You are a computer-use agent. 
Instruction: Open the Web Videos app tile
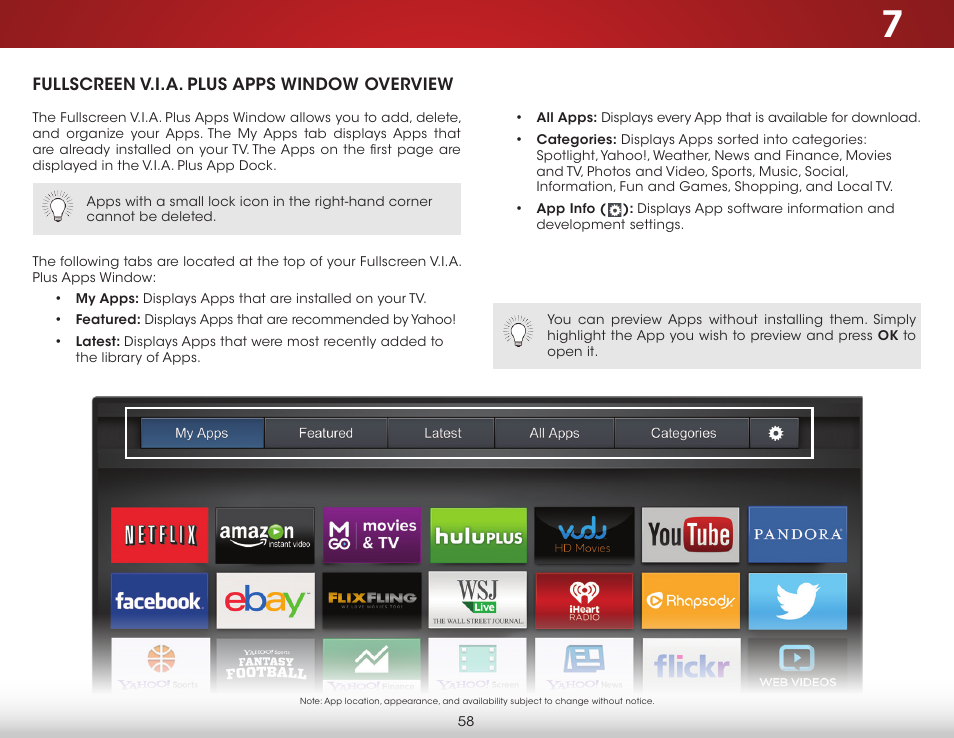798,665
